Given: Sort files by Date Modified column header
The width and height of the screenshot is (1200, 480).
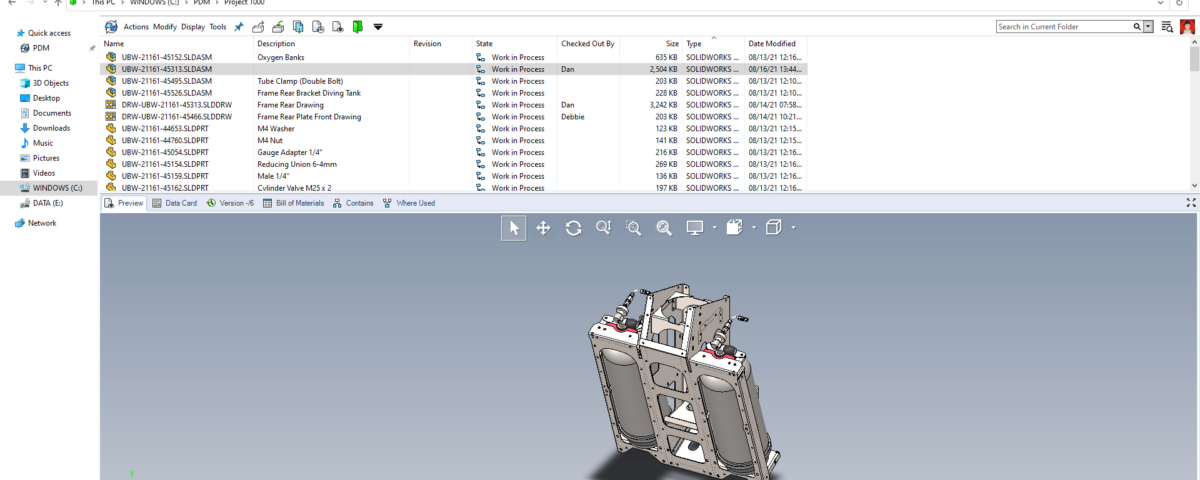Looking at the screenshot, I should click(771, 44).
